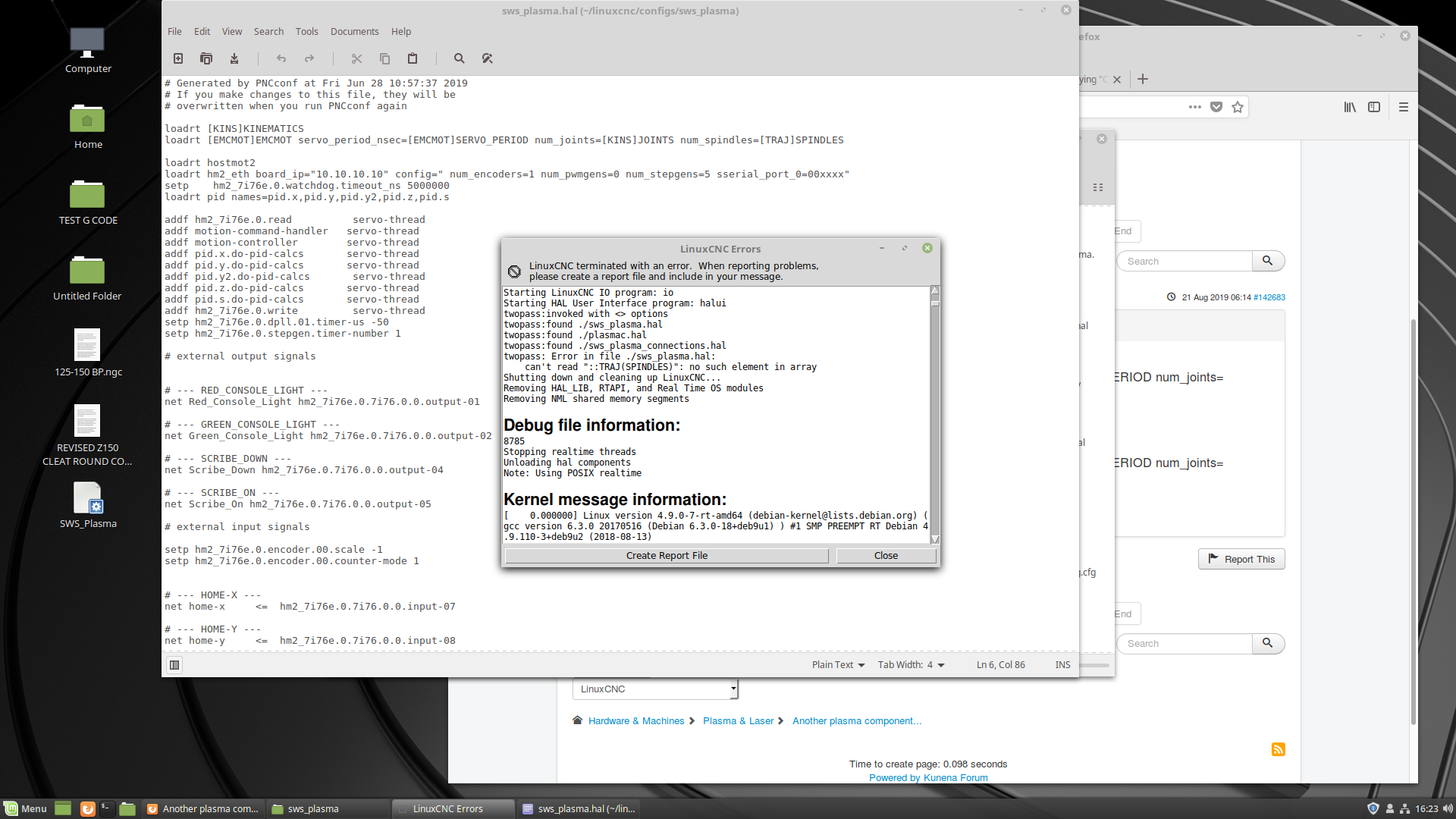
Task: Click the Find and Replace icon
Action: point(488,58)
